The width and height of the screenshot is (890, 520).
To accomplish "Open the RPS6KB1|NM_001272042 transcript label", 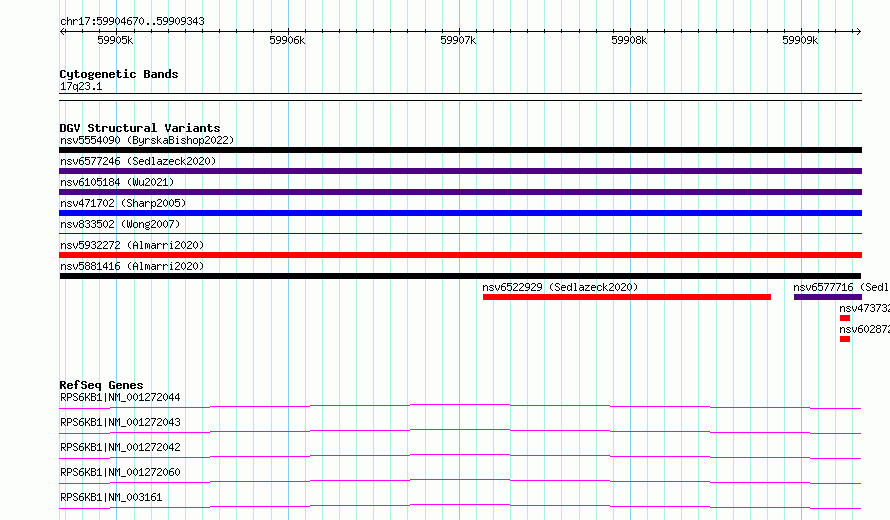I will tap(120, 447).
